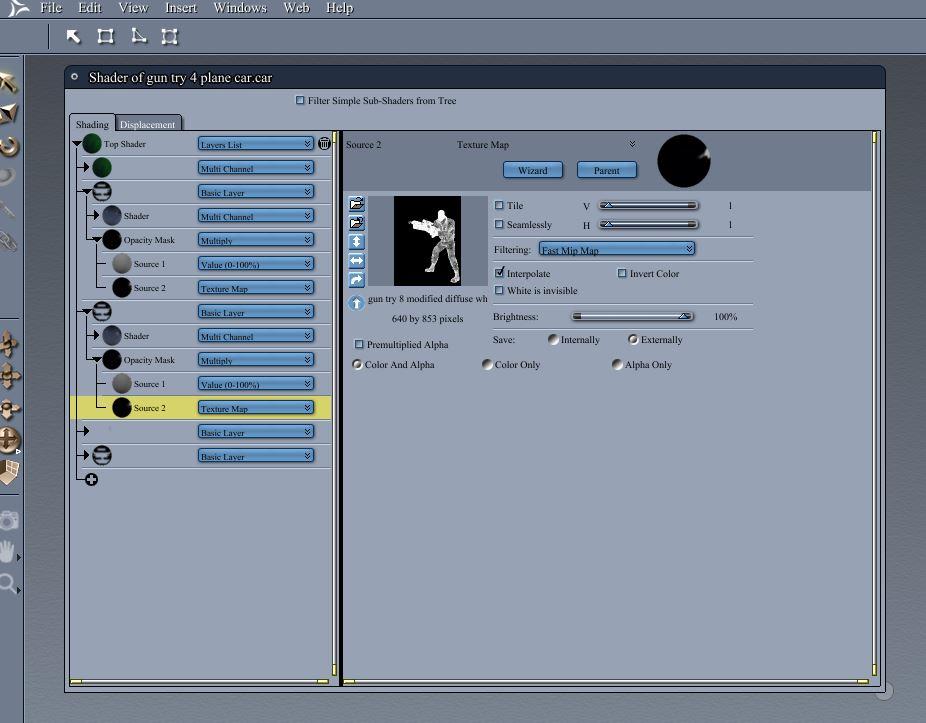Click the Wizard button

[x=533, y=170]
